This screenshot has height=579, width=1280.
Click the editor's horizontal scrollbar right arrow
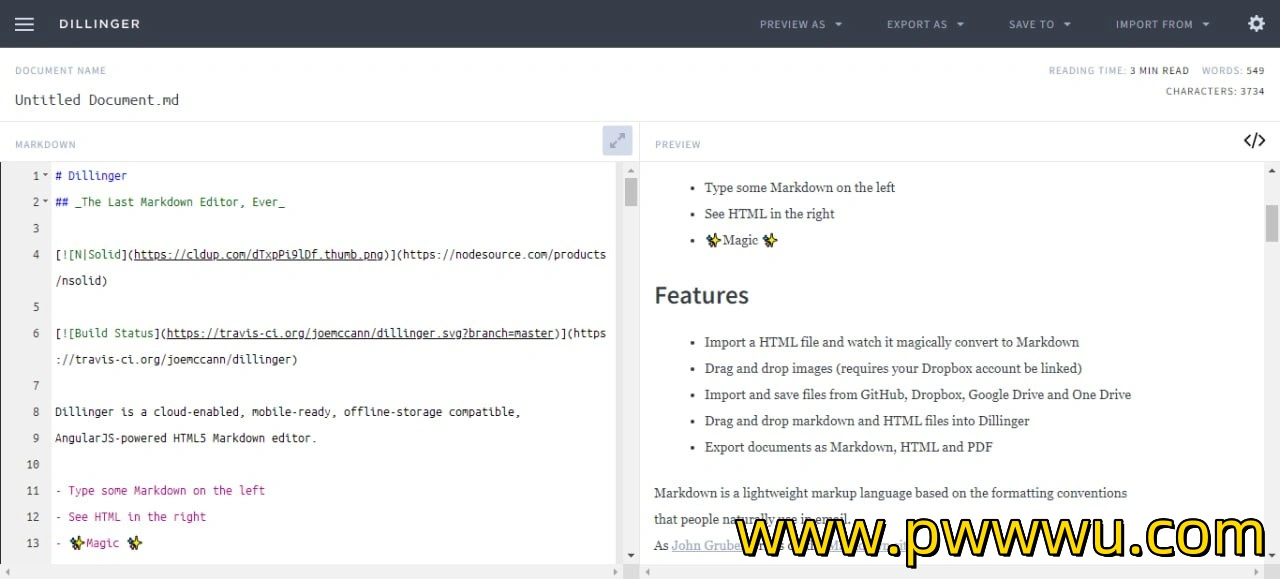614,571
